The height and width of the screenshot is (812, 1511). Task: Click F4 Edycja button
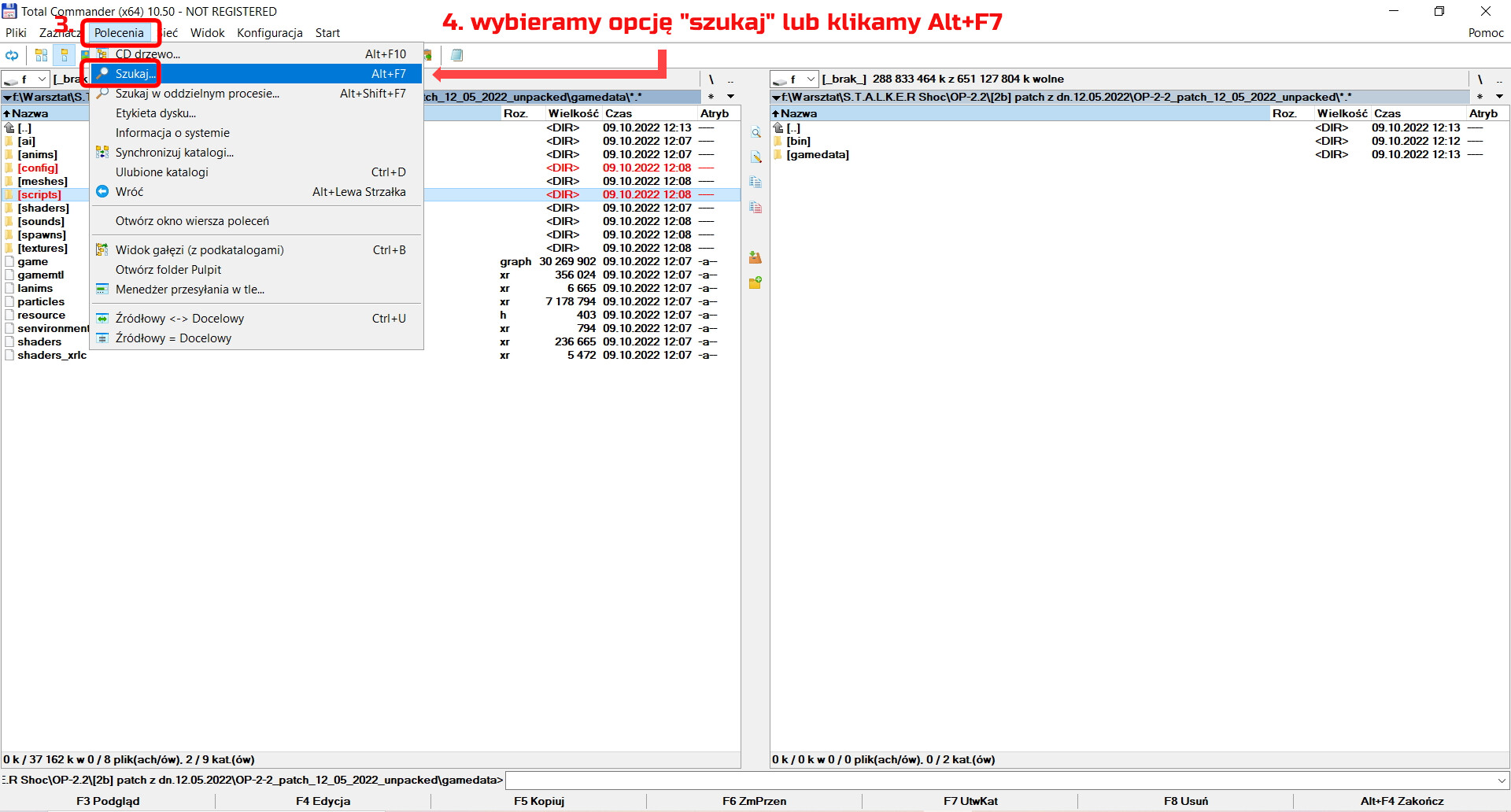point(323,801)
